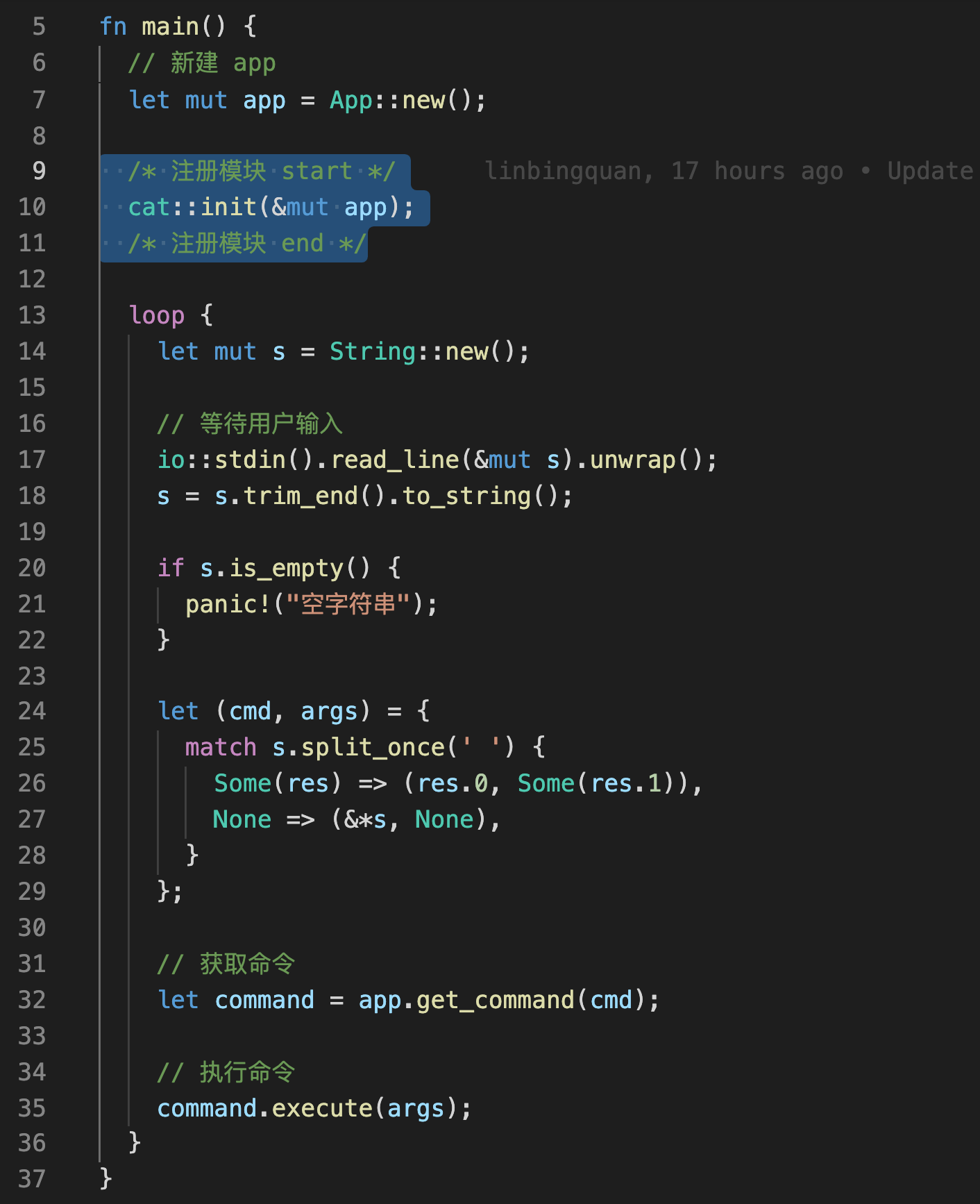Click 'to_string()' on line 18
Viewport: 980px width, 1204px height.
(x=480, y=496)
